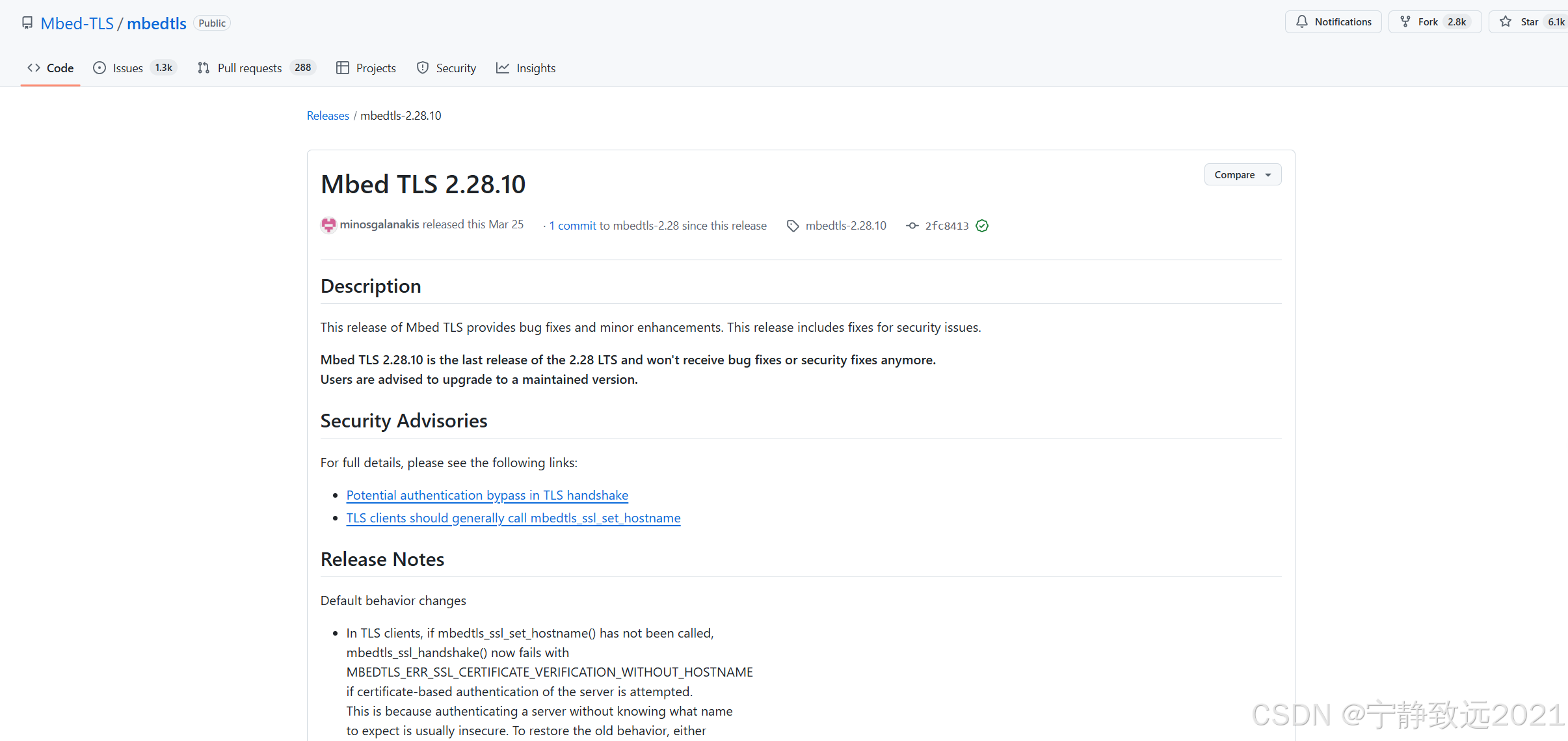Click the Issues count 1.3k badge

(x=164, y=68)
